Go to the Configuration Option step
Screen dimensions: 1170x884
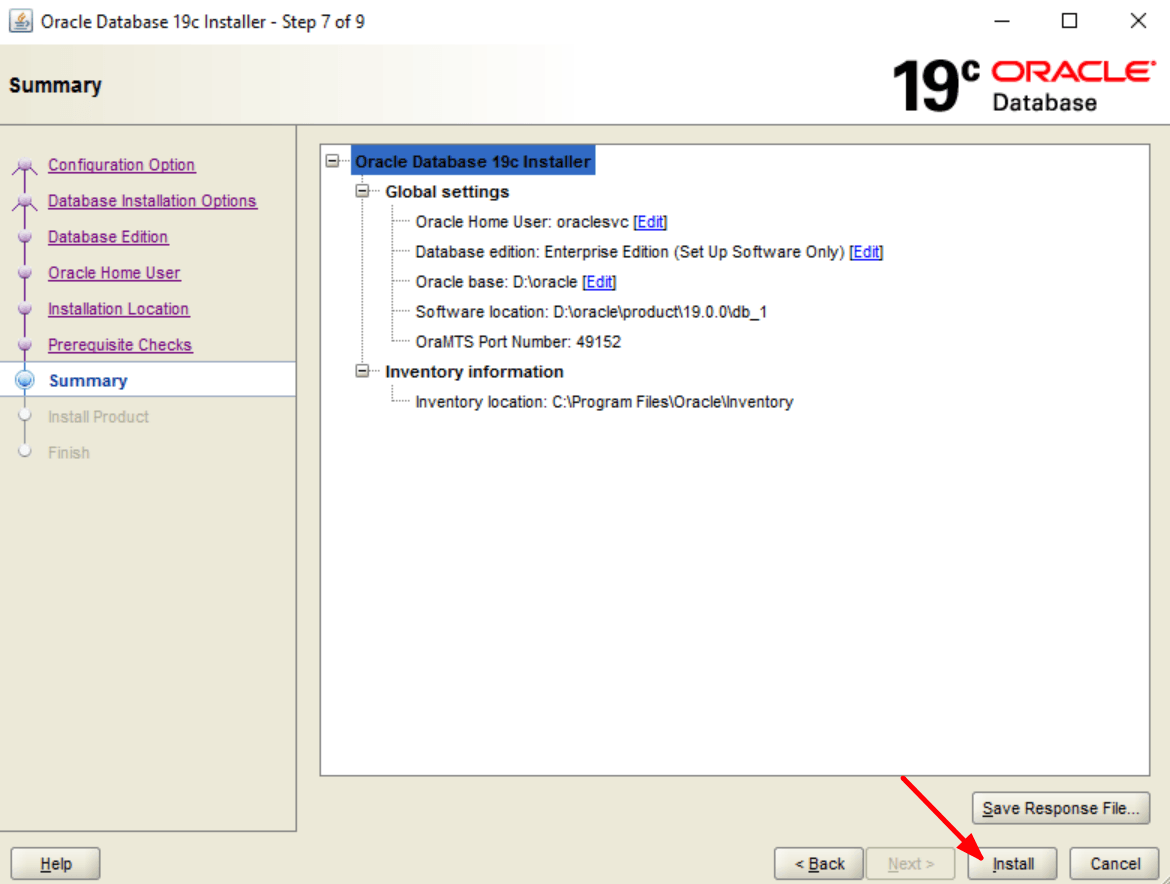pyautogui.click(x=122, y=165)
